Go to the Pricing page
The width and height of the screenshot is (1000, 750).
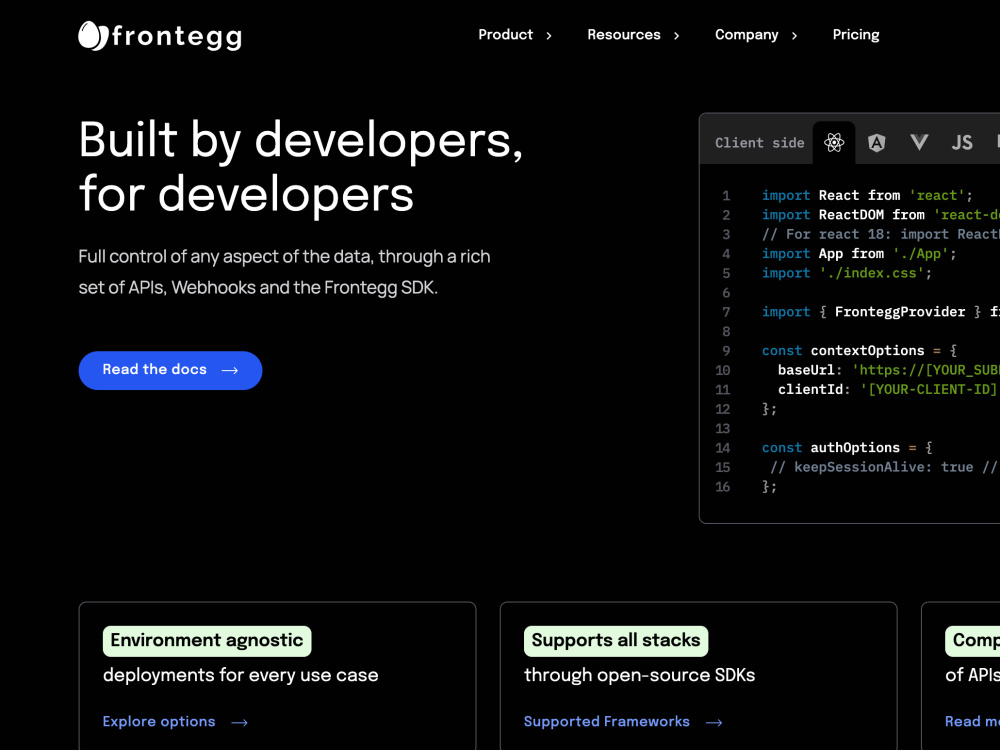[x=856, y=34]
